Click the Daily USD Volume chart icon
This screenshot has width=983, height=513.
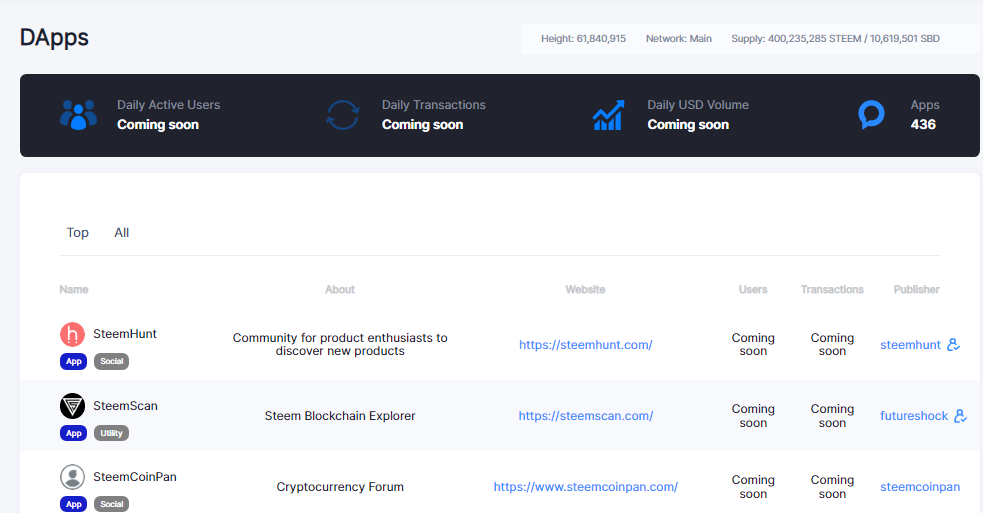click(608, 115)
